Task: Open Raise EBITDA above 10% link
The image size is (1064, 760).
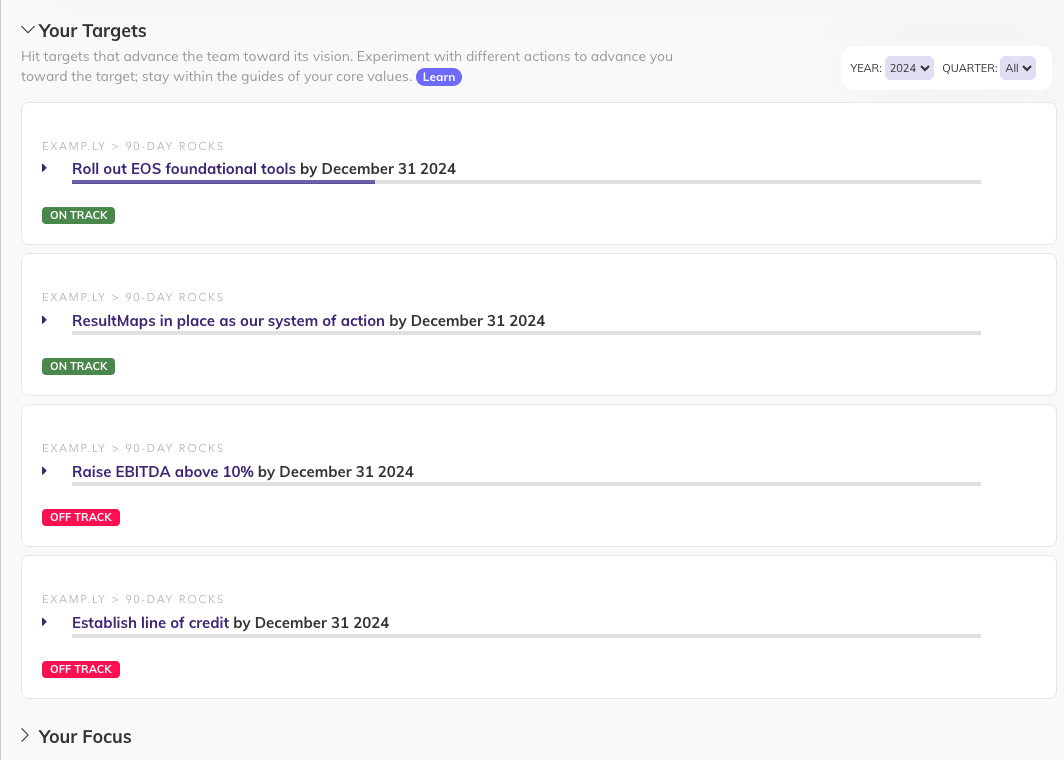Action: (163, 472)
